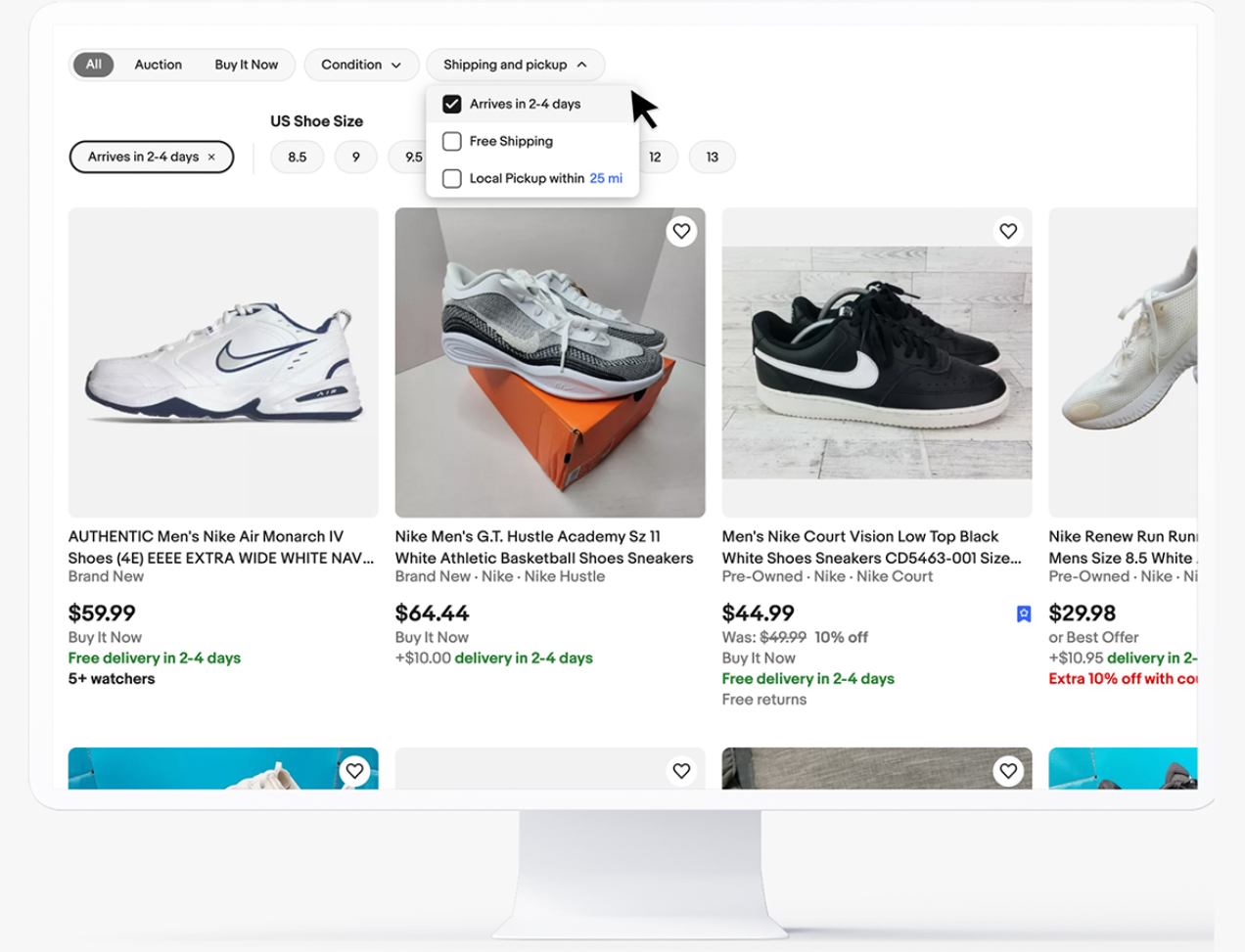Open AUTHENTIC Men's Nike Air Monarch IV title
The height and width of the screenshot is (952, 1245).
[x=221, y=547]
